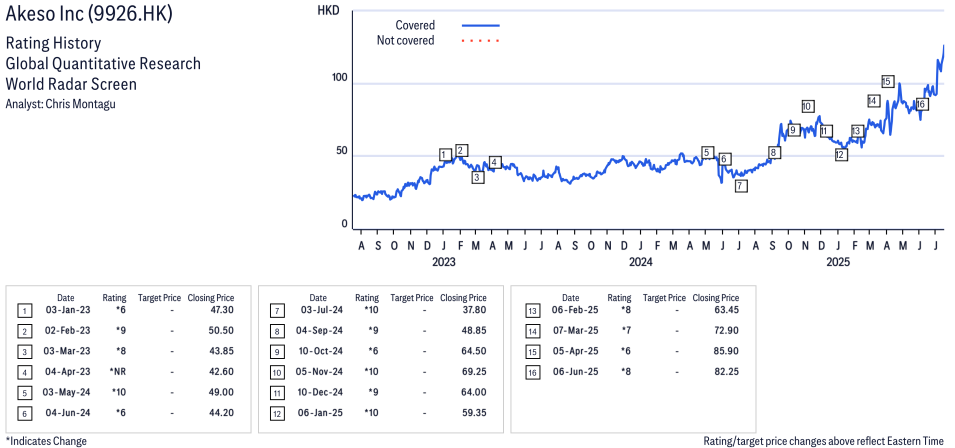Click the Not covered legend label
Image resolution: width=955 pixels, height=448 pixels.
click(406, 41)
